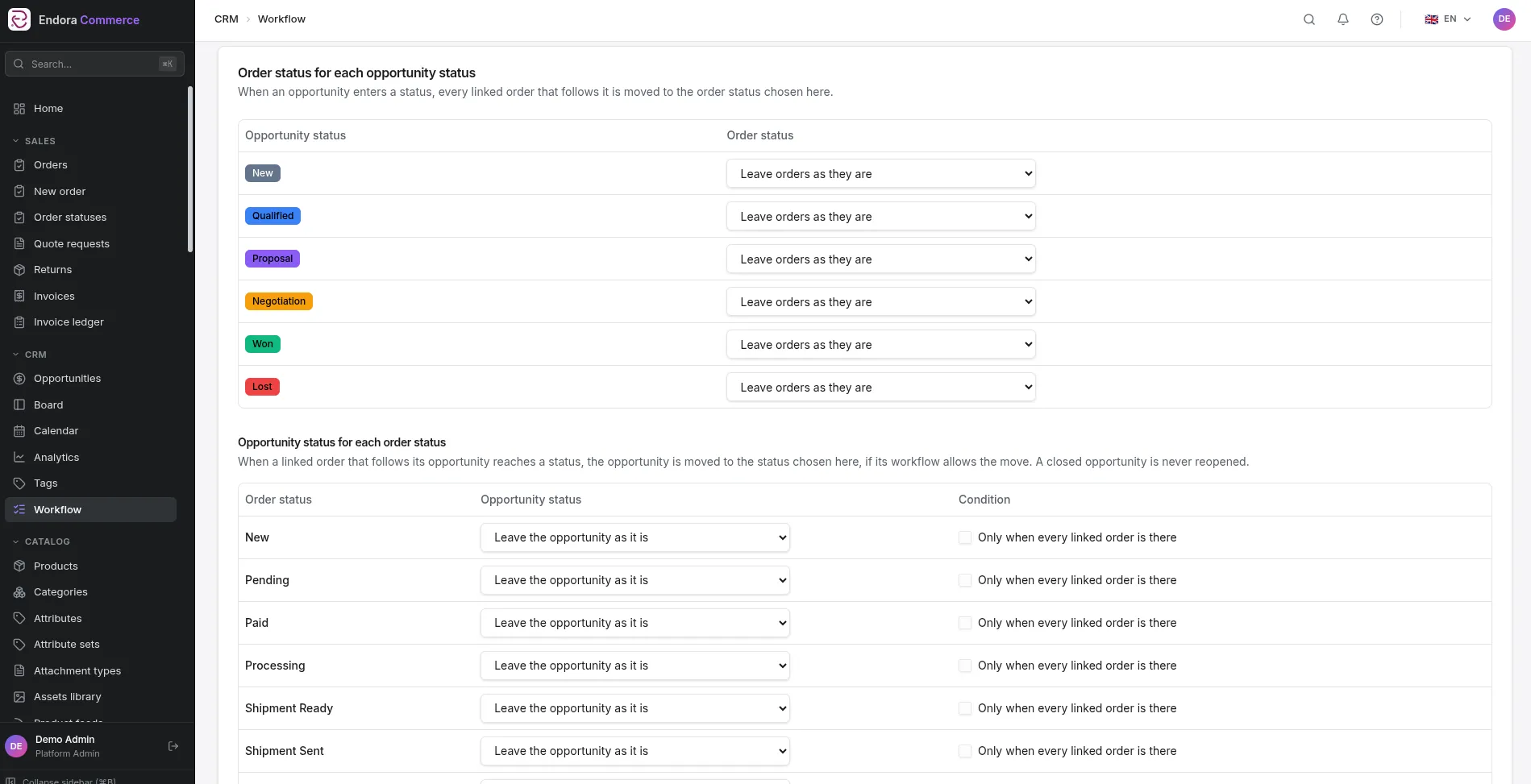
Task: Click the Home icon in sidebar
Action: (x=19, y=109)
